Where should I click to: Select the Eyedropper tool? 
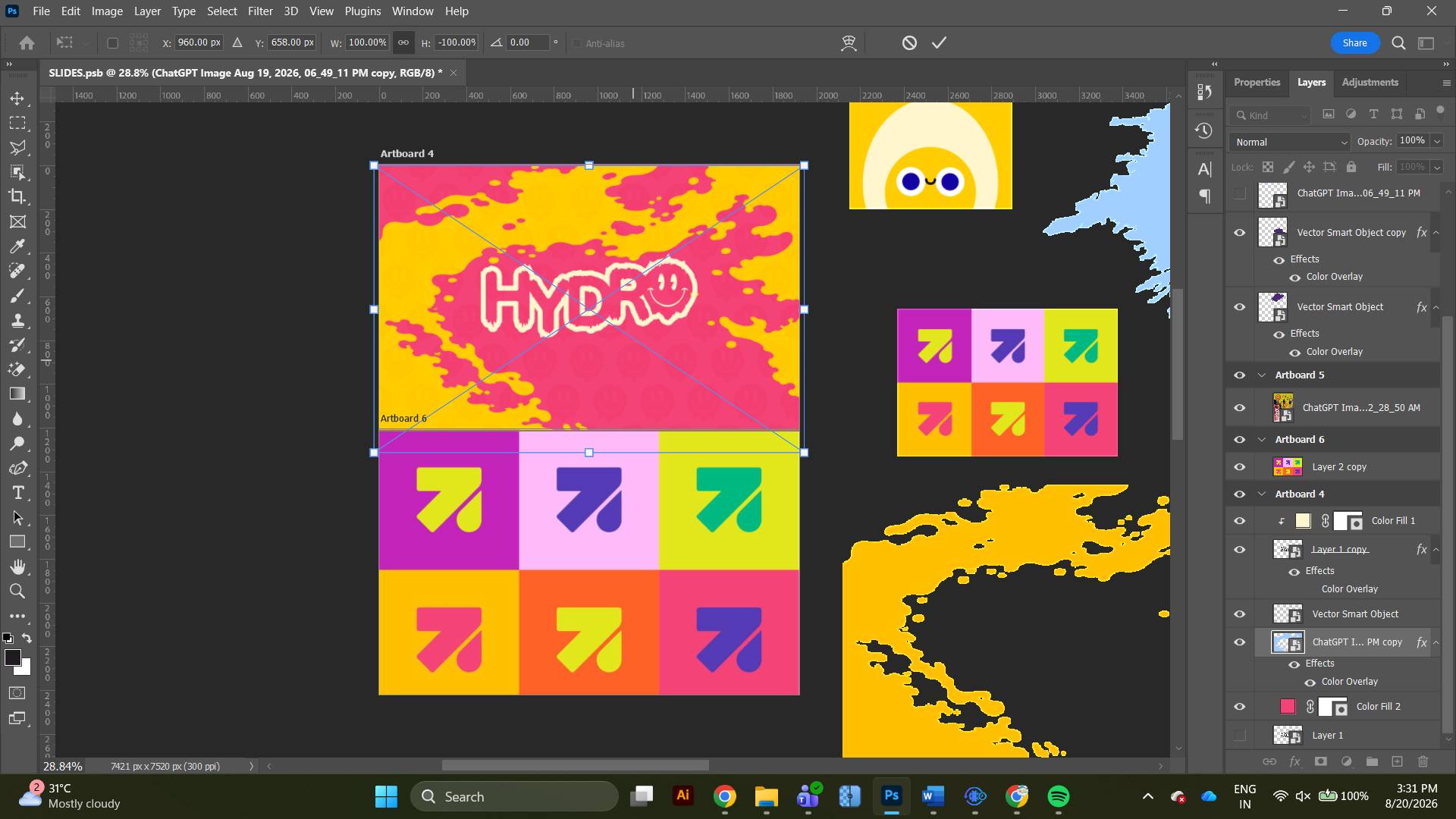(17, 246)
